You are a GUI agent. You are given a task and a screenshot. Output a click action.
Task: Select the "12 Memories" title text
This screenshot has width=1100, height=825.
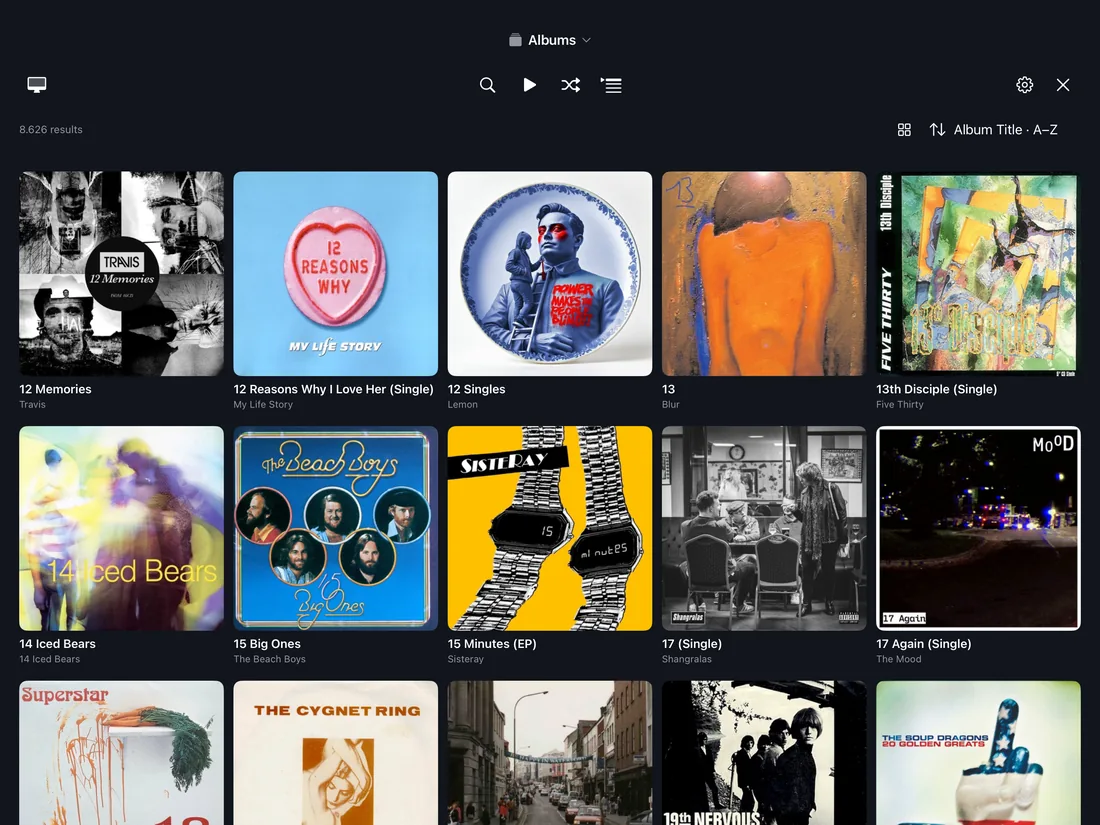click(x=55, y=389)
